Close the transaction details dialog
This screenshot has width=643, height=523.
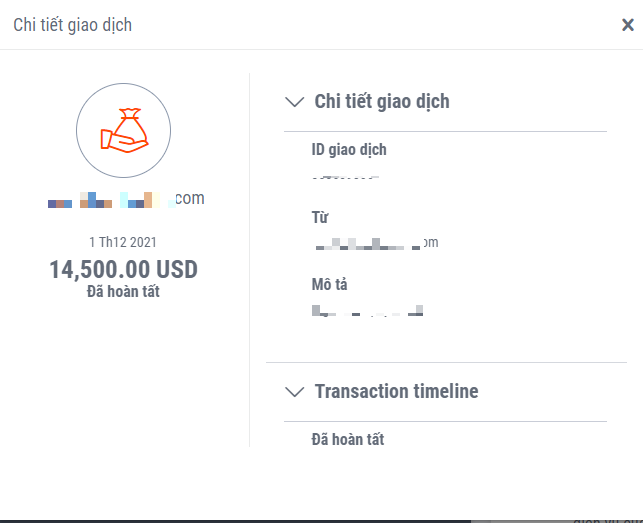point(627,25)
